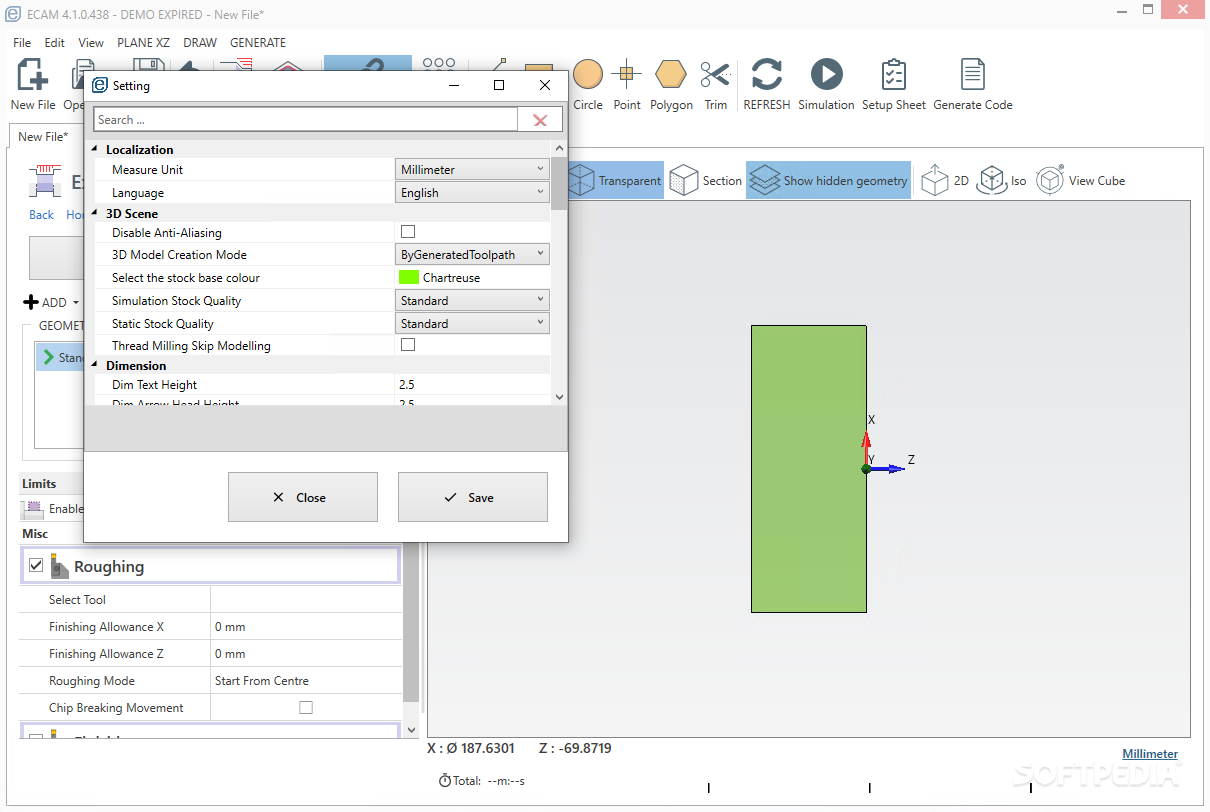The width and height of the screenshot is (1210, 812).
Task: Click the green stock rectangle in viewport
Action: click(808, 468)
